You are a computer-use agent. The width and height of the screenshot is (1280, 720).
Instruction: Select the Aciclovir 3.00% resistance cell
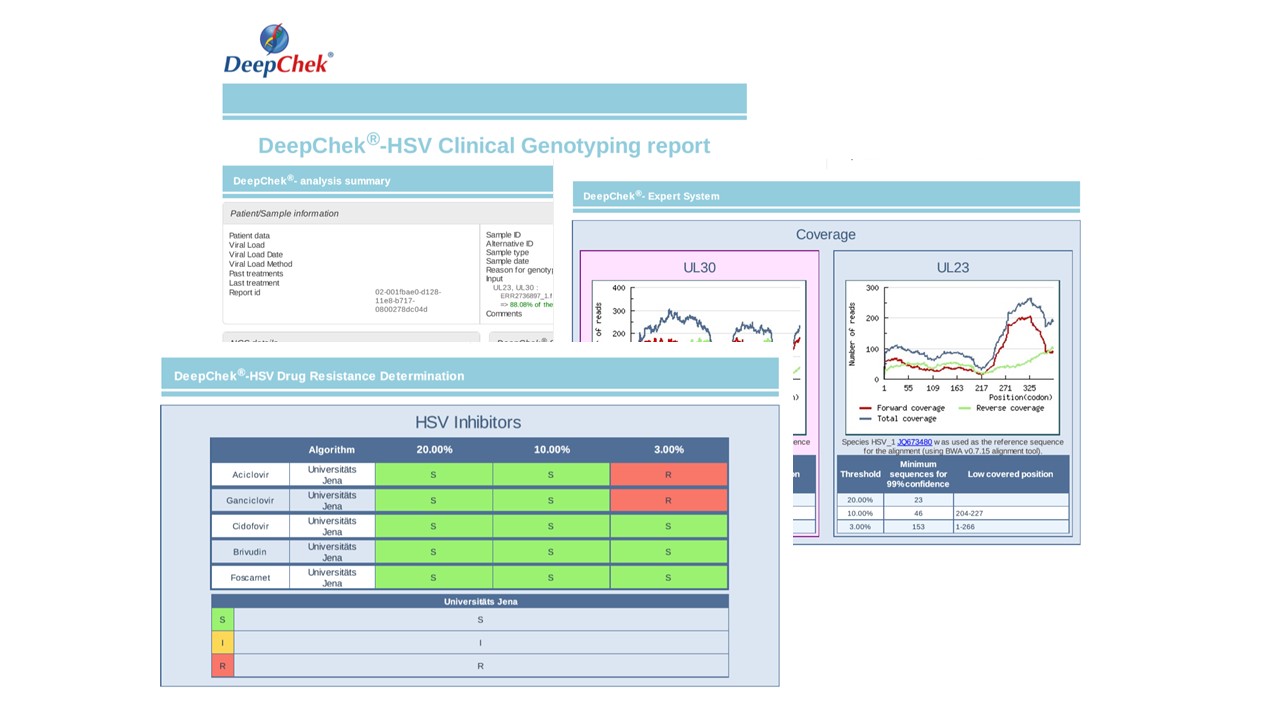click(x=669, y=475)
